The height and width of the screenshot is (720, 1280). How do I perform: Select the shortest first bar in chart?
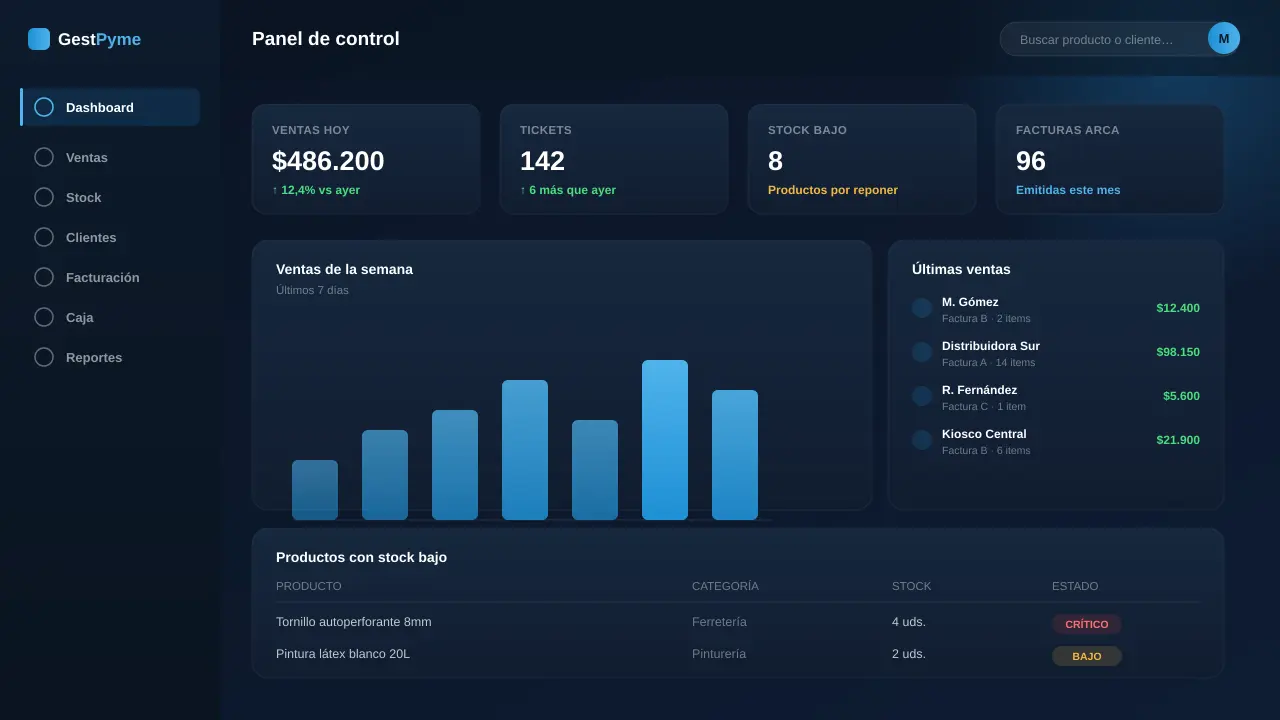point(315,490)
